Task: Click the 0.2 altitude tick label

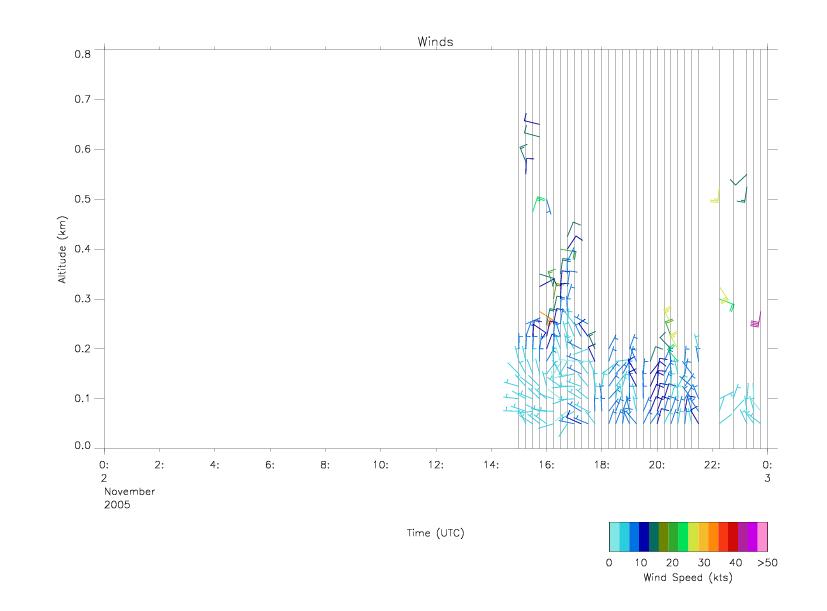Action: coord(82,349)
